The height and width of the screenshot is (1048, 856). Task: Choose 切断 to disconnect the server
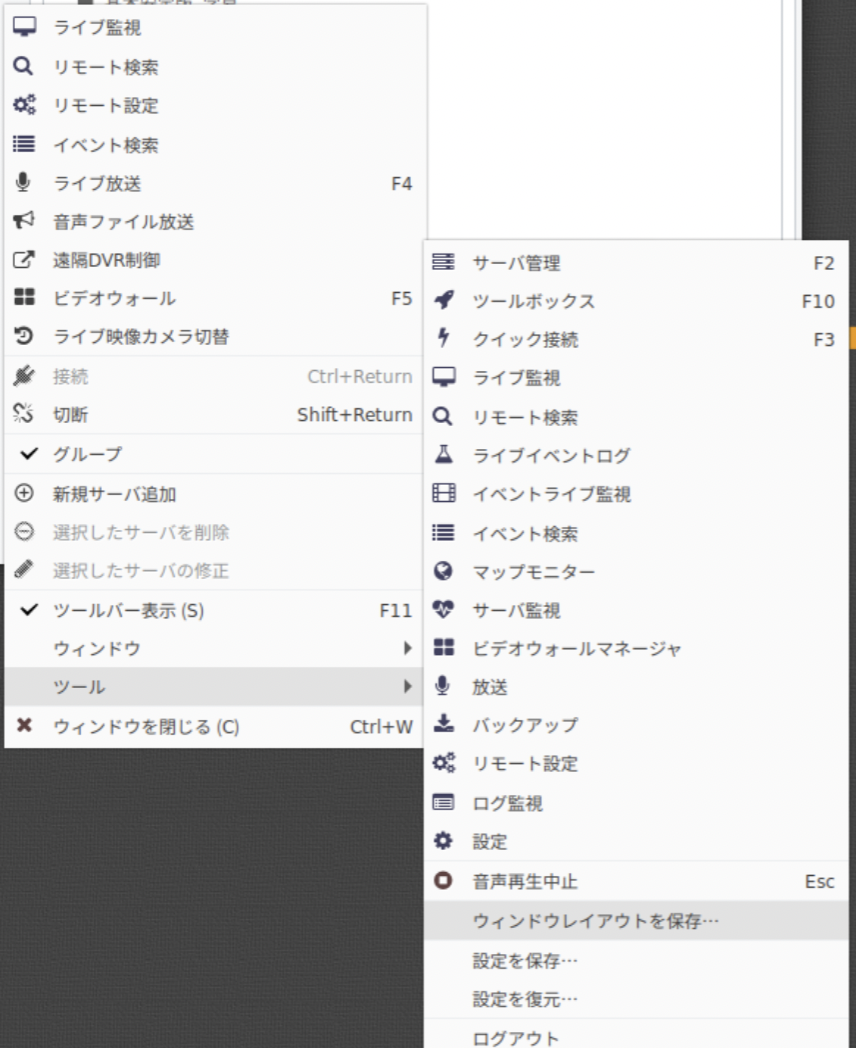[70, 415]
